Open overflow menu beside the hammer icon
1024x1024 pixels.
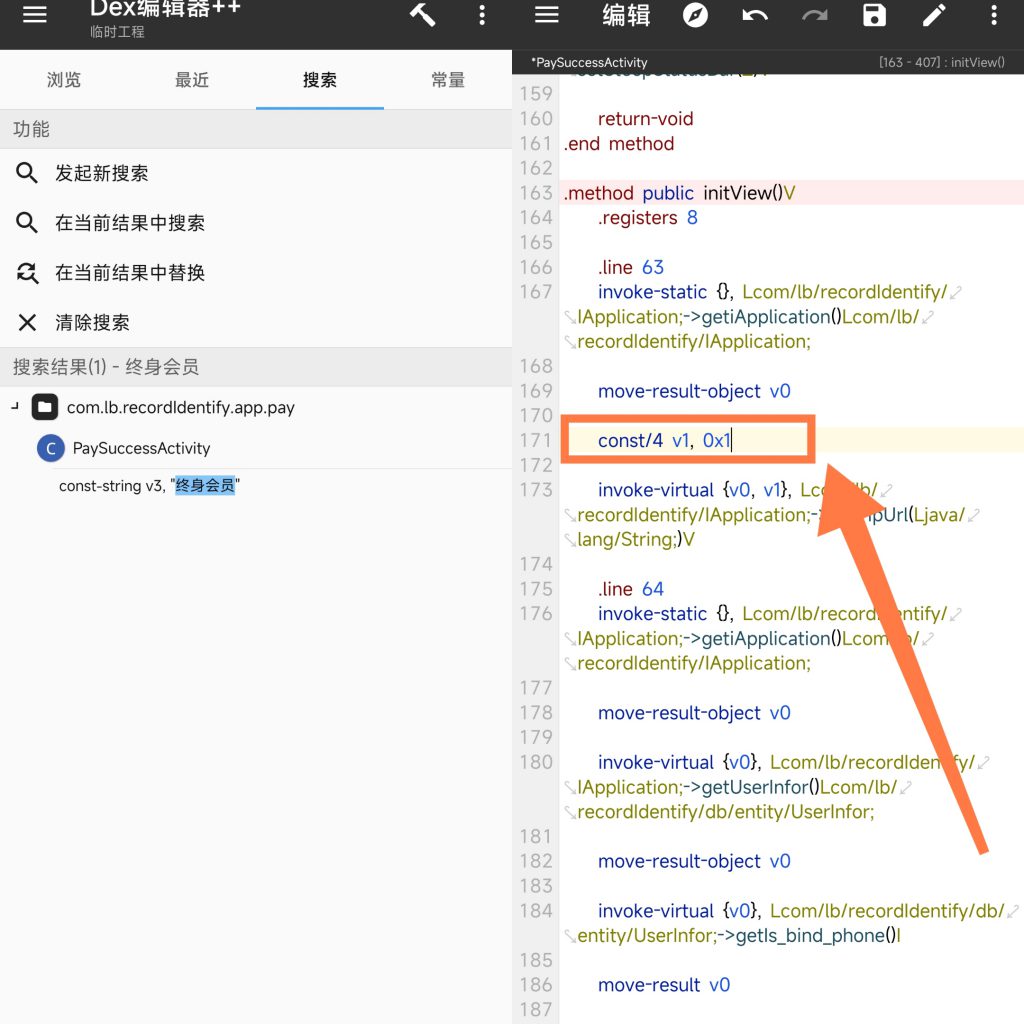(481, 14)
